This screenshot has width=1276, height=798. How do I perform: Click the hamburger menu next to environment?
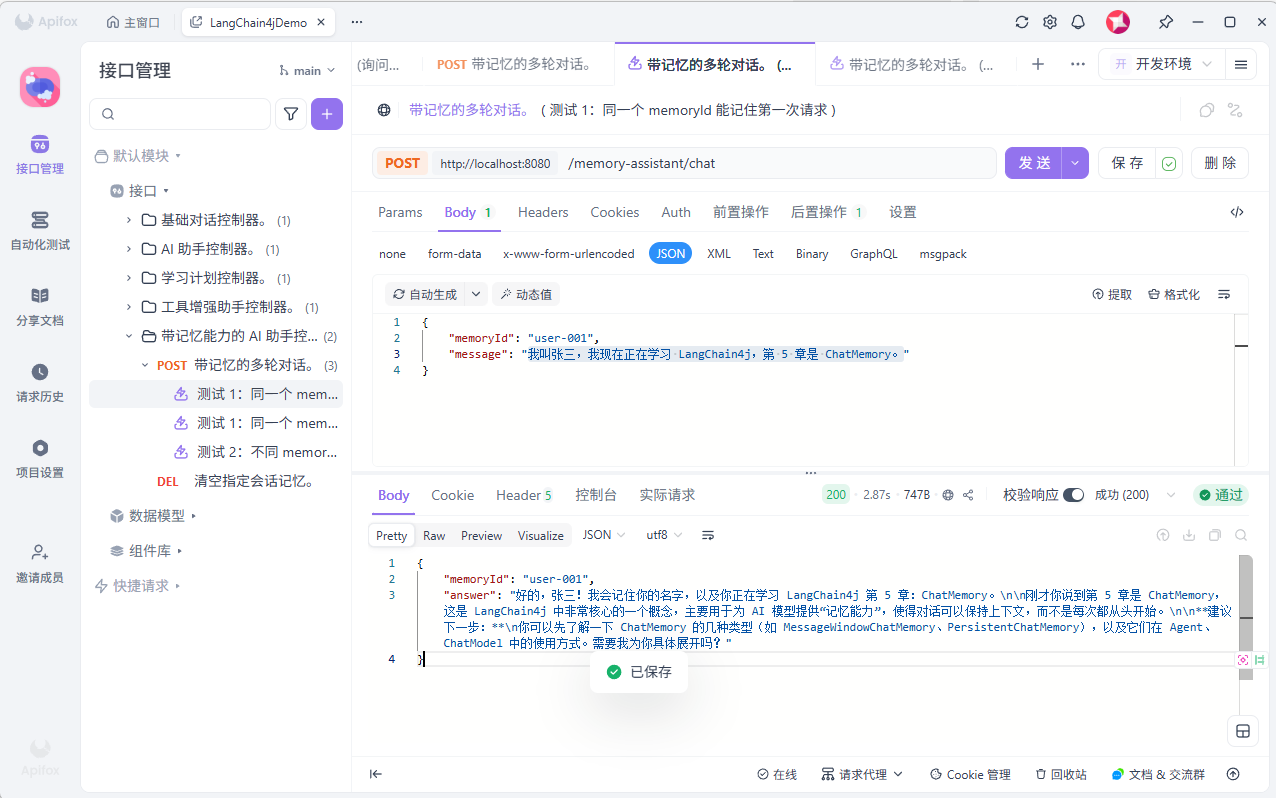(x=1241, y=64)
